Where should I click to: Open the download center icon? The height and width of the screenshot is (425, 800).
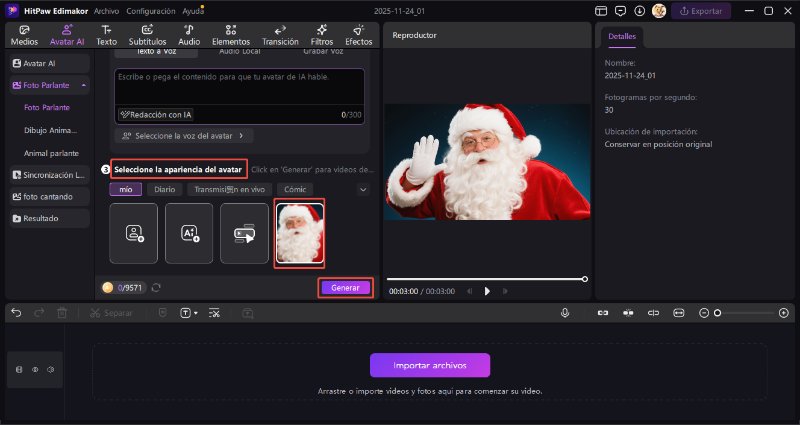point(639,11)
